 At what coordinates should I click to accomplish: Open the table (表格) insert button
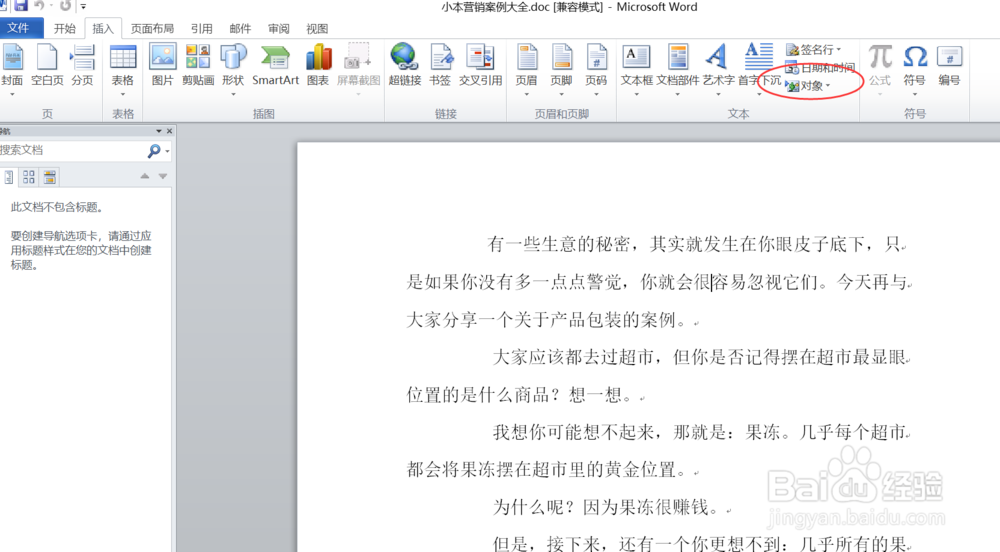tap(122, 69)
